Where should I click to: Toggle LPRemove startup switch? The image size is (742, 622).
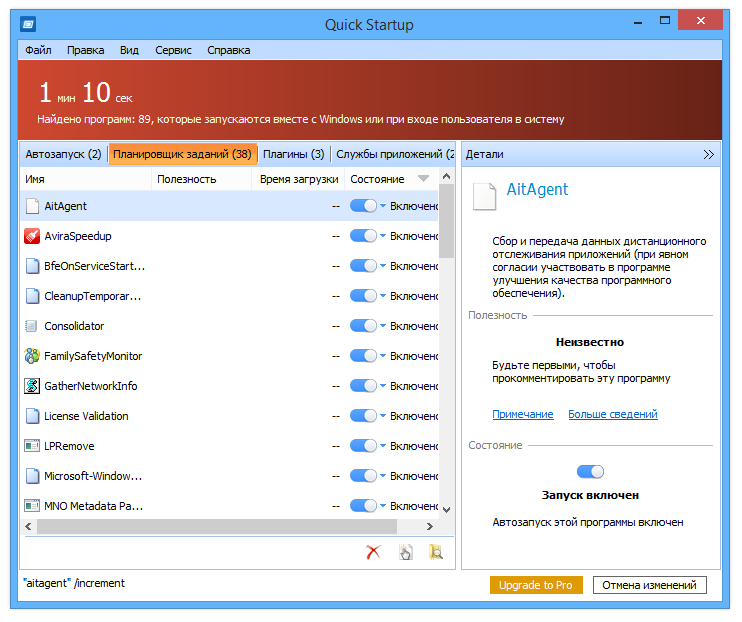pos(363,446)
